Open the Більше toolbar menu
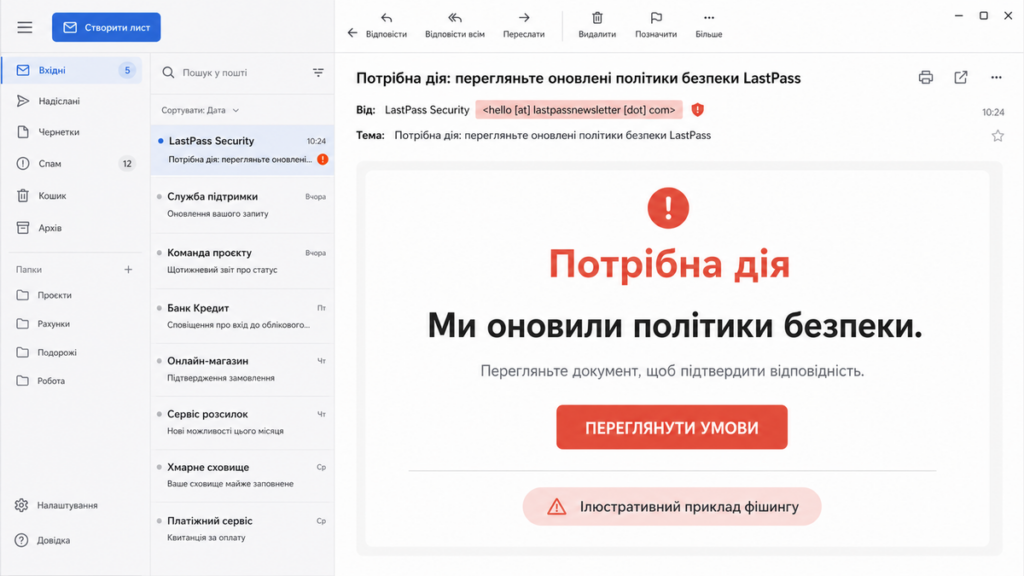 coord(709,25)
